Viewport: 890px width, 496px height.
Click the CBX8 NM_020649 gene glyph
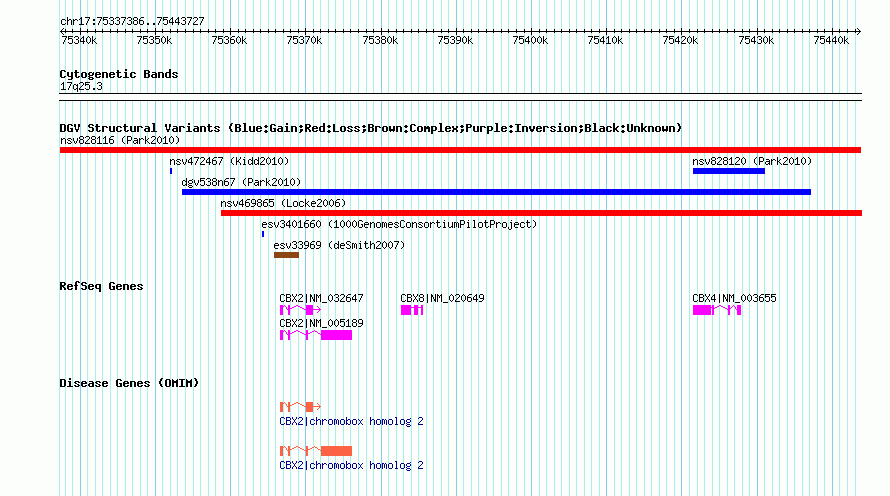tap(412, 310)
